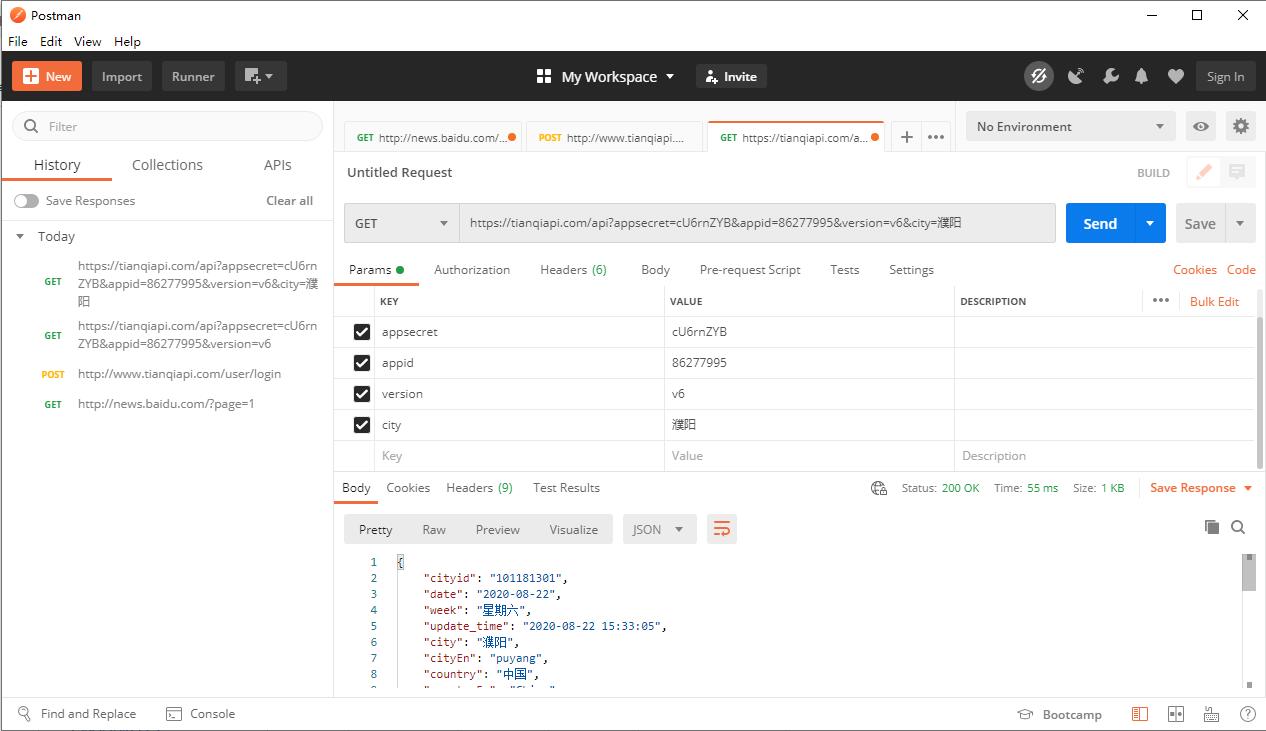The height and width of the screenshot is (731, 1266).
Task: Click the blue Send button
Action: (1100, 223)
